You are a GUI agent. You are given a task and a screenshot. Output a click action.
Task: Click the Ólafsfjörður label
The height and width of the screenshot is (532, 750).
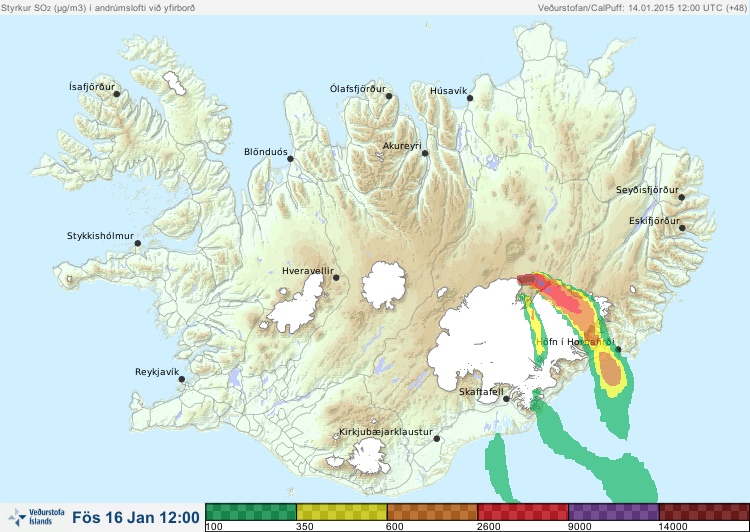[358, 89]
